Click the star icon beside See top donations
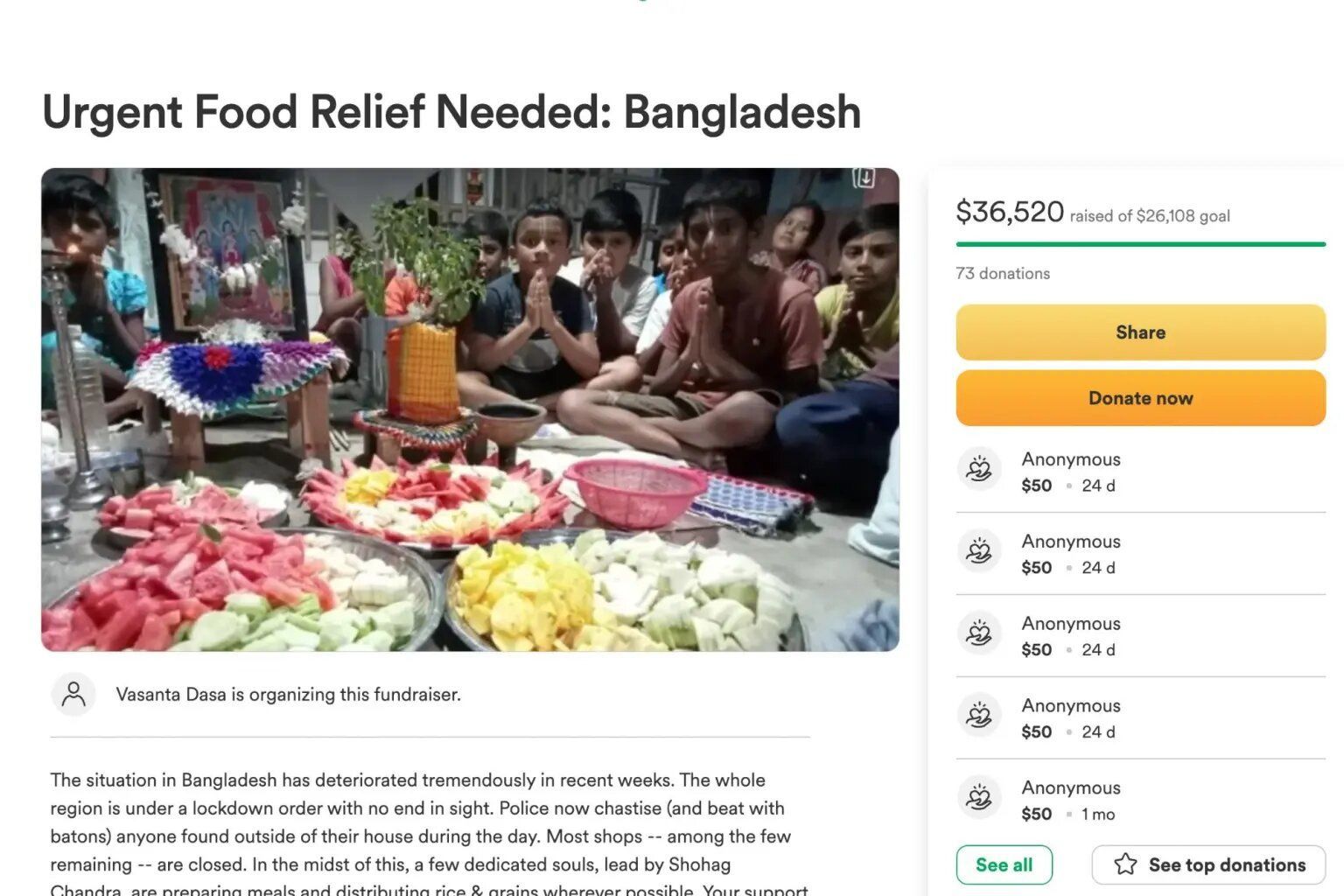The width and height of the screenshot is (1344, 896). (x=1125, y=864)
